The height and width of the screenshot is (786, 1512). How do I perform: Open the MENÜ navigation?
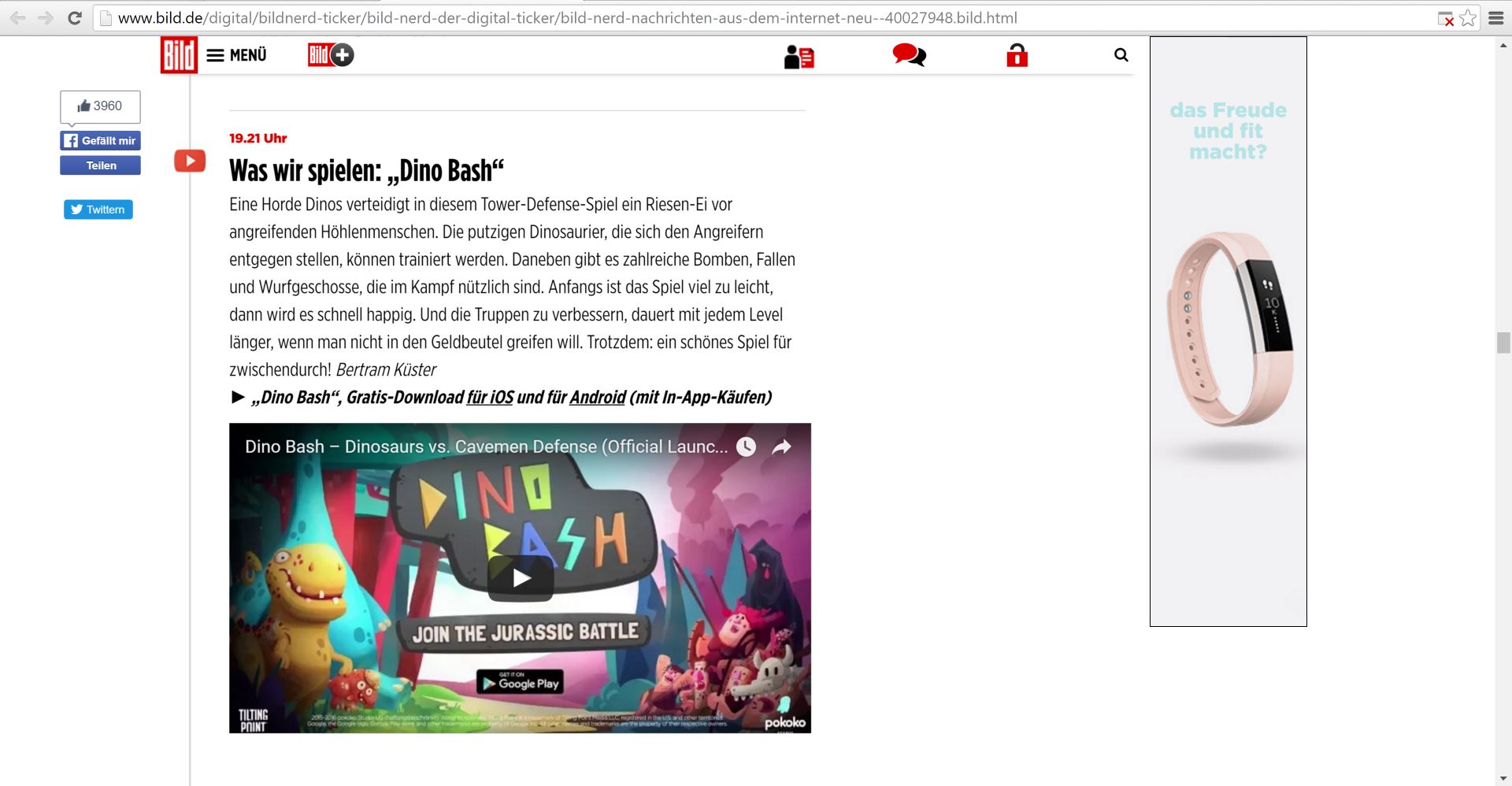pyautogui.click(x=236, y=55)
